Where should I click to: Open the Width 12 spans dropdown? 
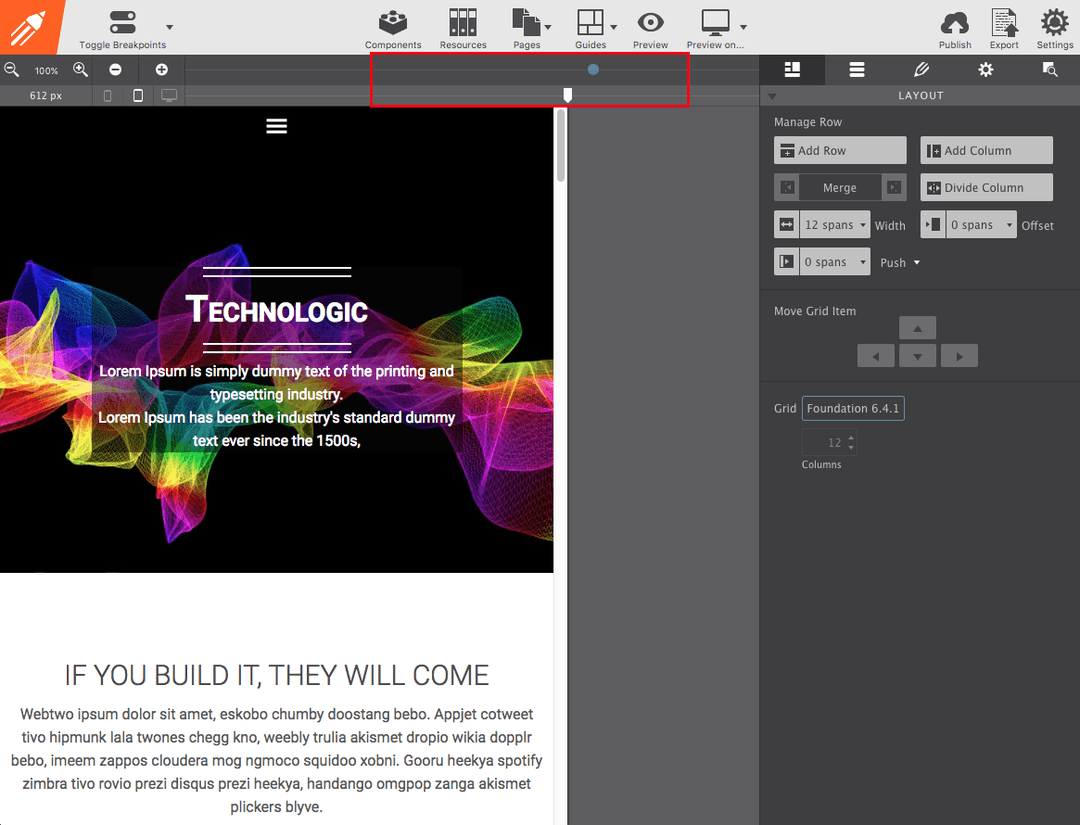pyautogui.click(x=835, y=225)
